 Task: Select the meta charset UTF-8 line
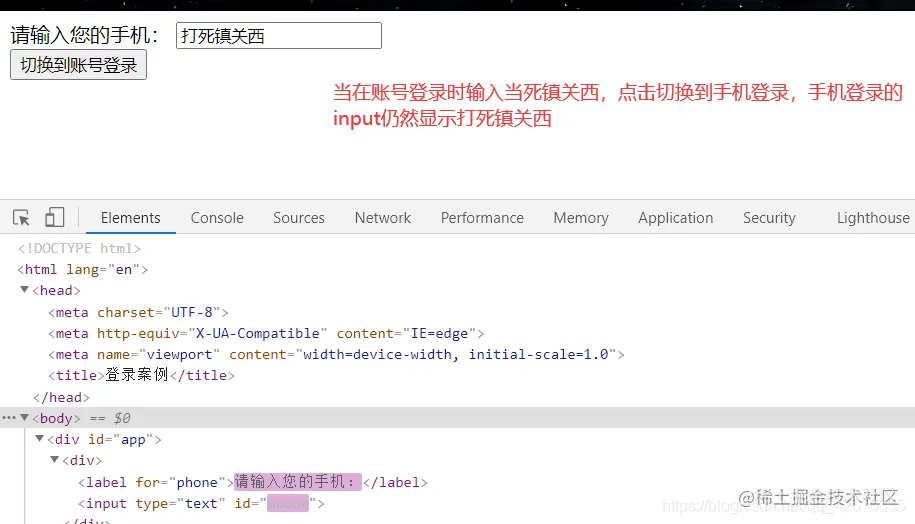pyautogui.click(x=138, y=313)
